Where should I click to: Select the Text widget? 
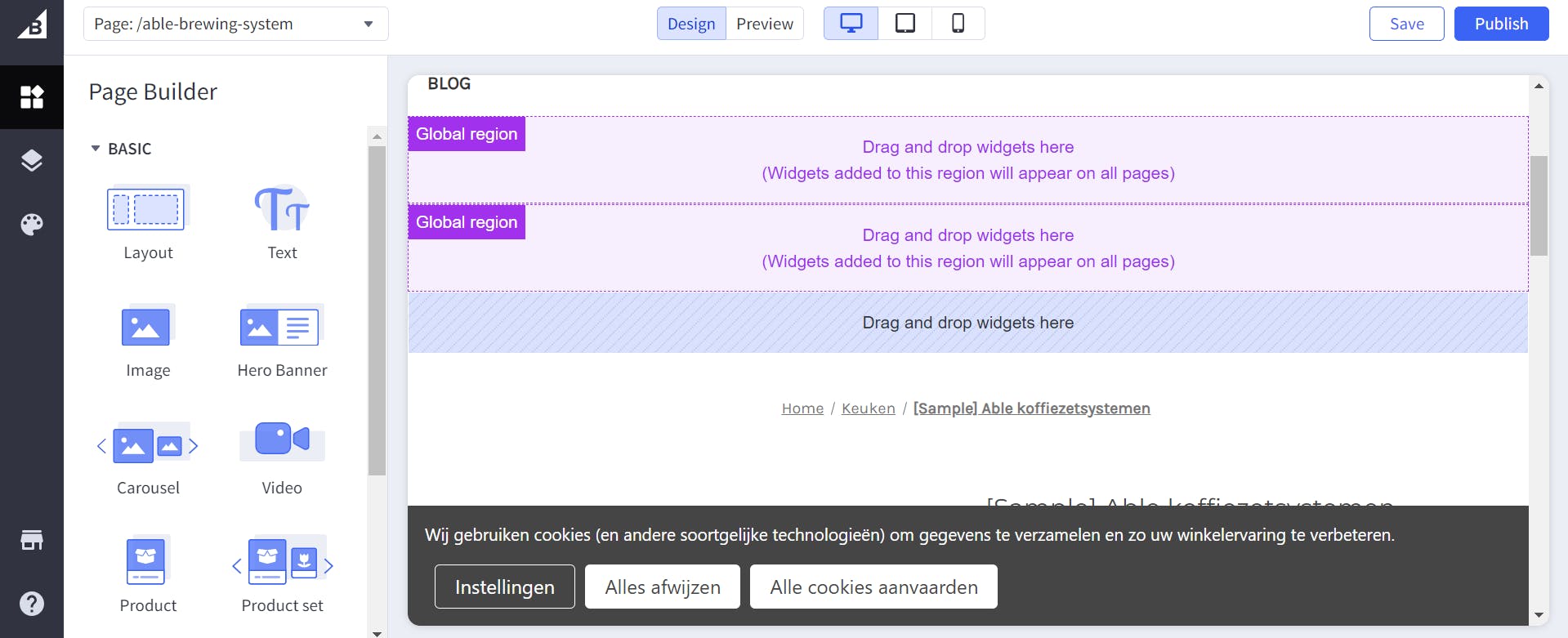(282, 222)
